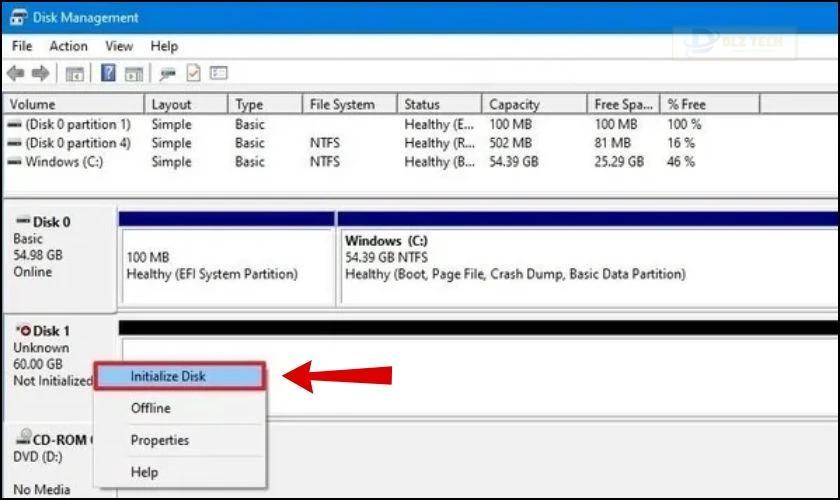Open the blue question mark Help icon
Screen dimensions: 840x500
coord(108,73)
